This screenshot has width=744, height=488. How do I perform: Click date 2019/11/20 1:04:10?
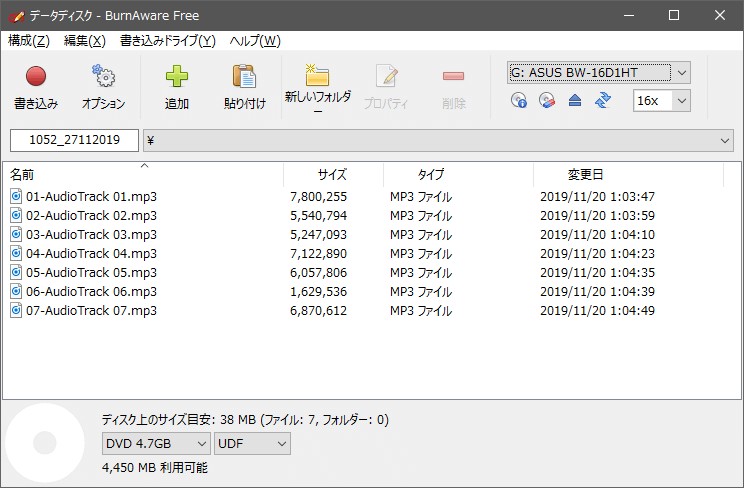[597, 235]
